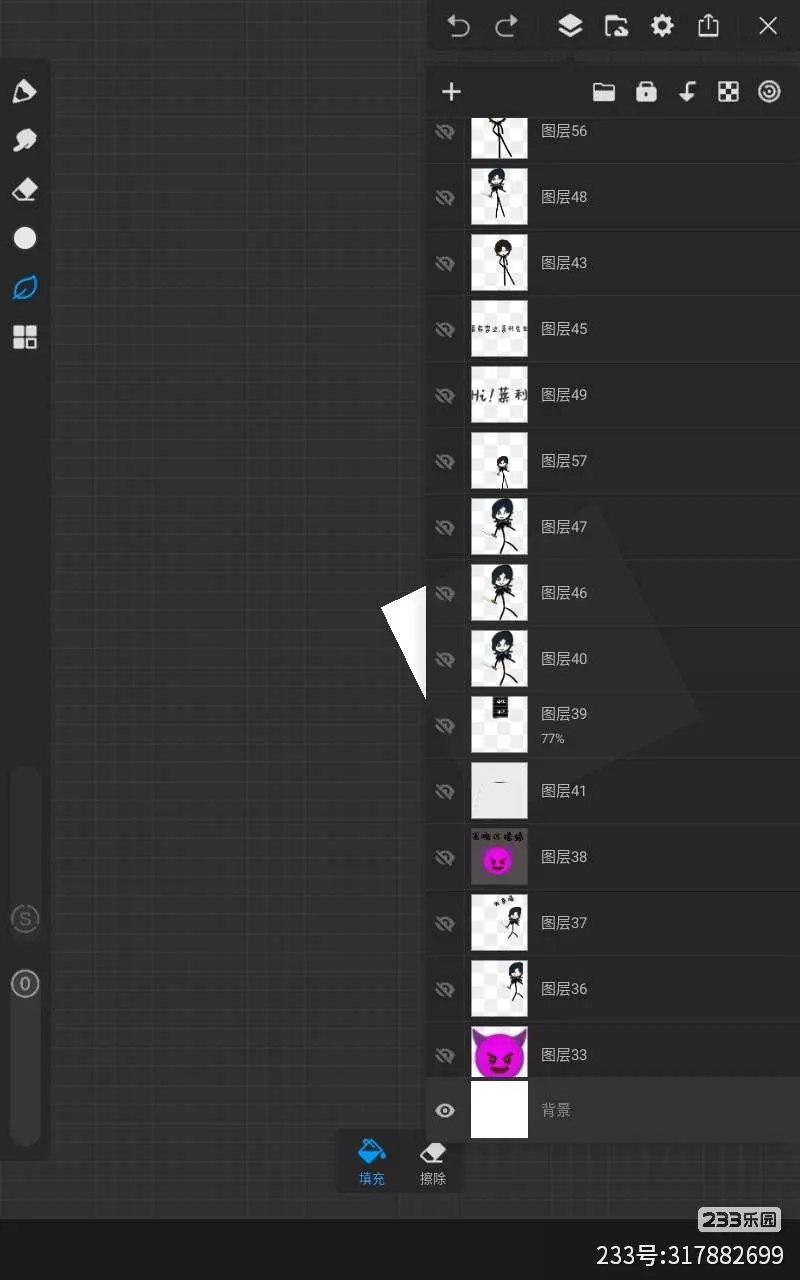
Task: Open settings gear
Action: pyautogui.click(x=662, y=26)
